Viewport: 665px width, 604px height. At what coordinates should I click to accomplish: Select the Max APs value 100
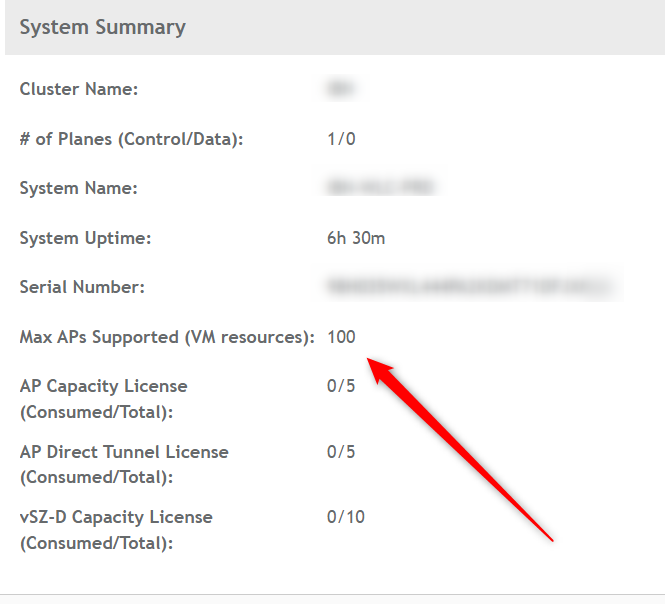click(x=341, y=337)
